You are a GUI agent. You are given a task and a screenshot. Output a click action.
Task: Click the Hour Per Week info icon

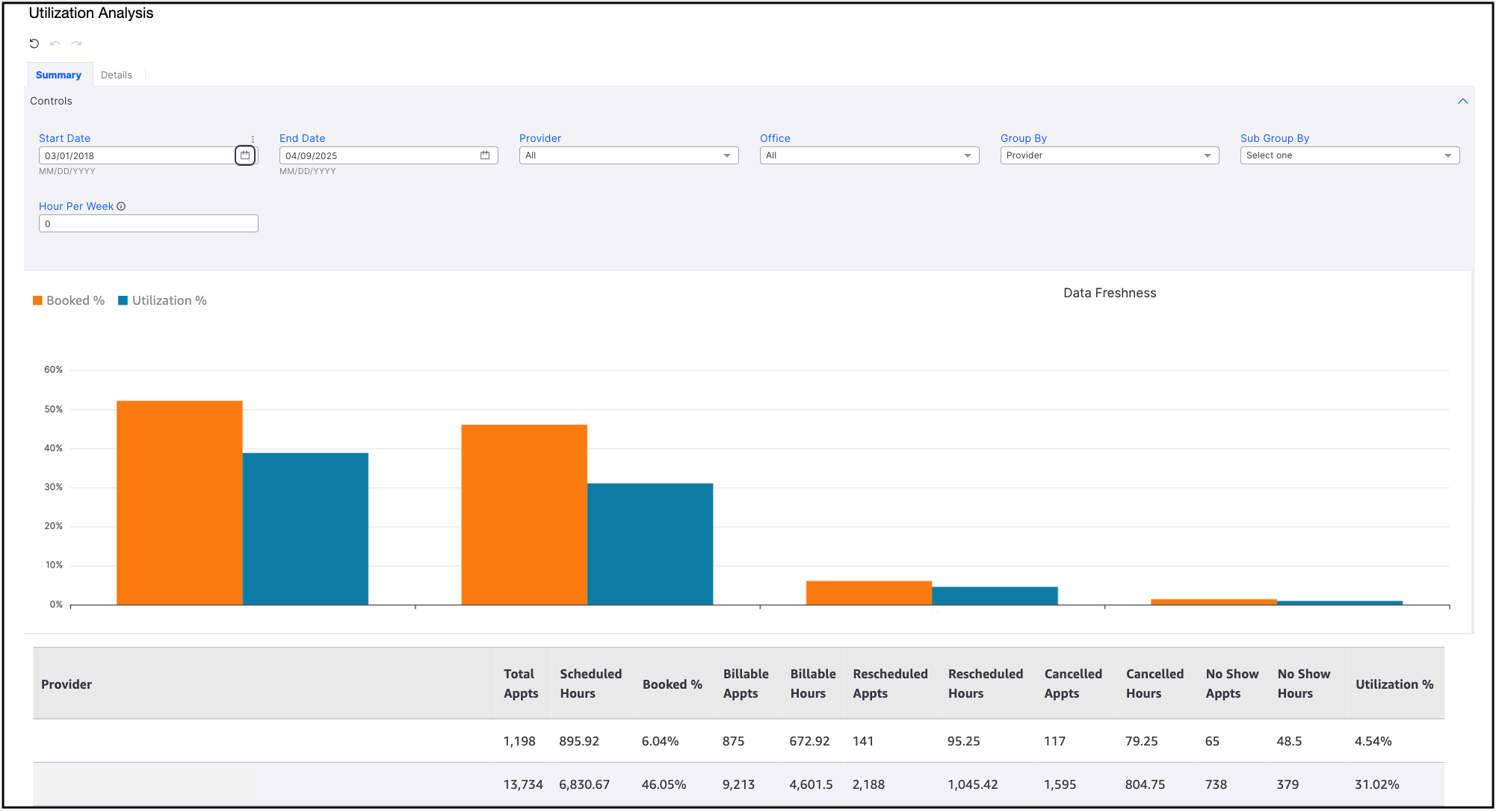(x=121, y=206)
